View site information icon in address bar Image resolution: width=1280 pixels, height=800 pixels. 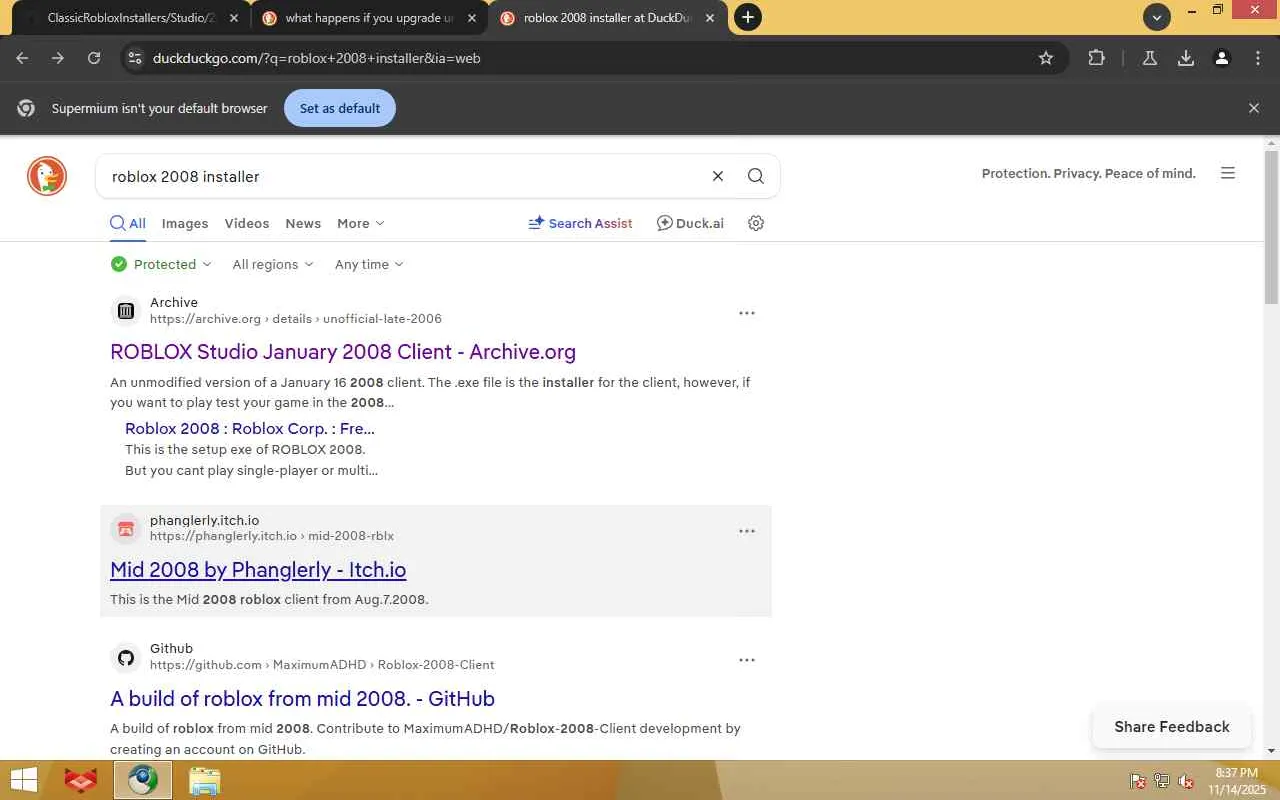tap(135, 58)
